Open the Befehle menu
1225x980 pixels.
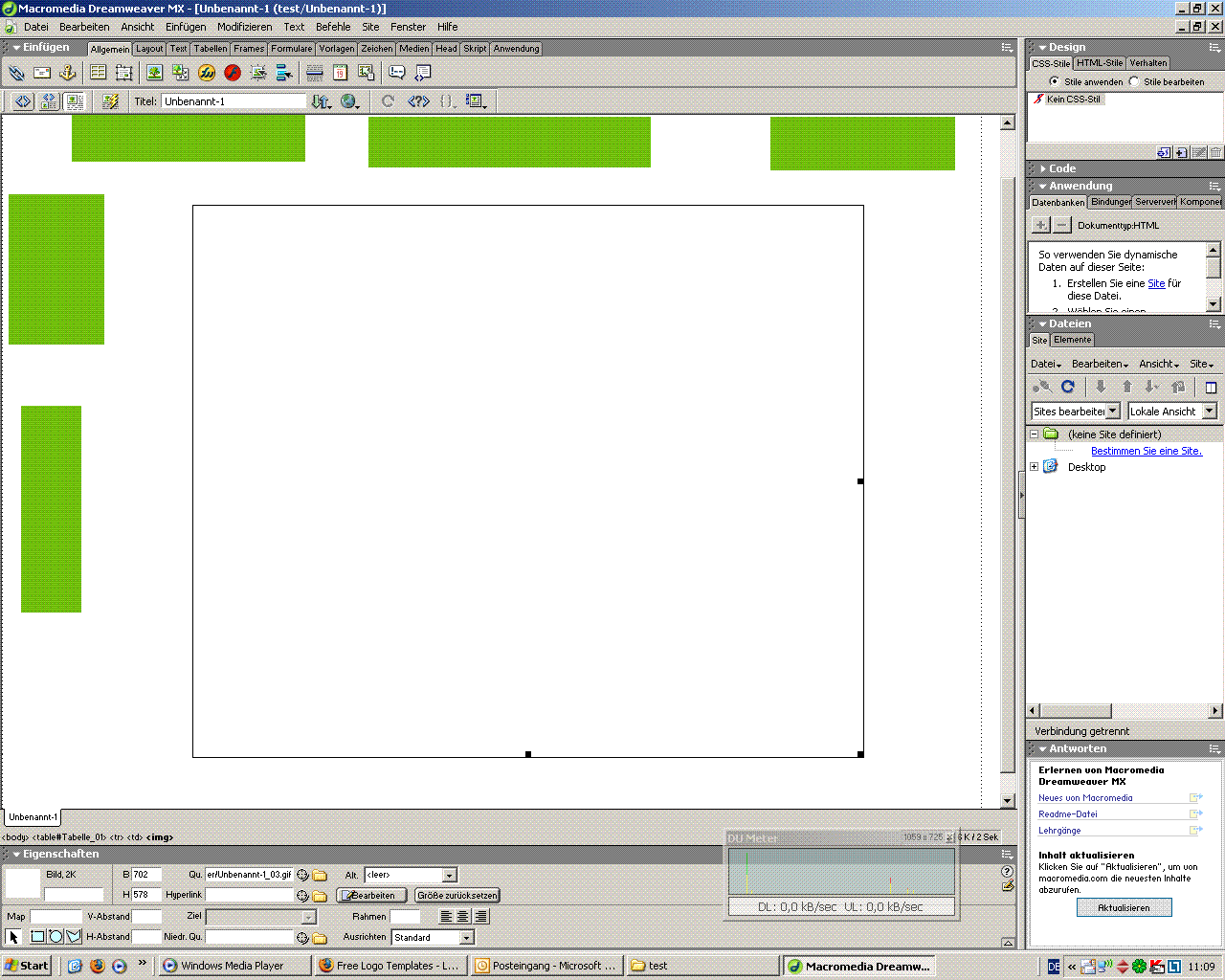[333, 27]
